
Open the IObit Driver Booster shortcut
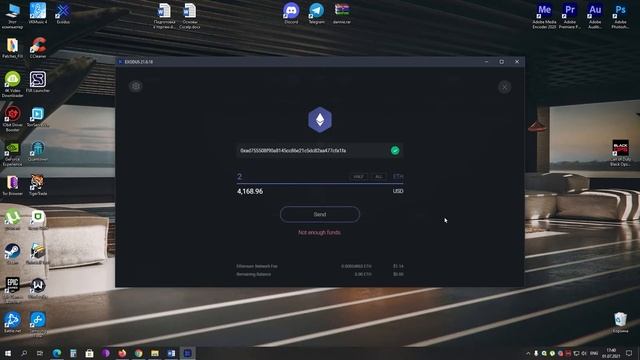pos(12,118)
